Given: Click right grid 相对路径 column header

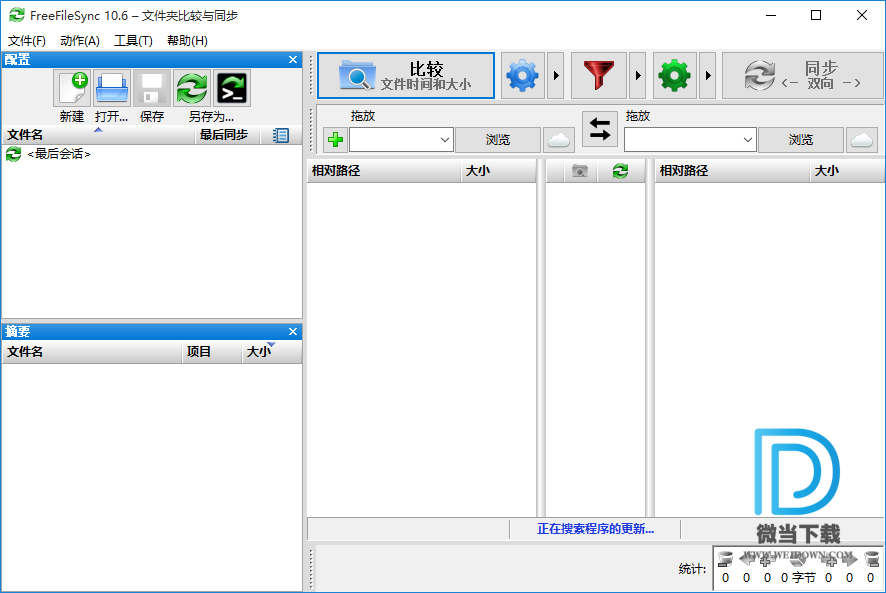Looking at the screenshot, I should (732, 171).
